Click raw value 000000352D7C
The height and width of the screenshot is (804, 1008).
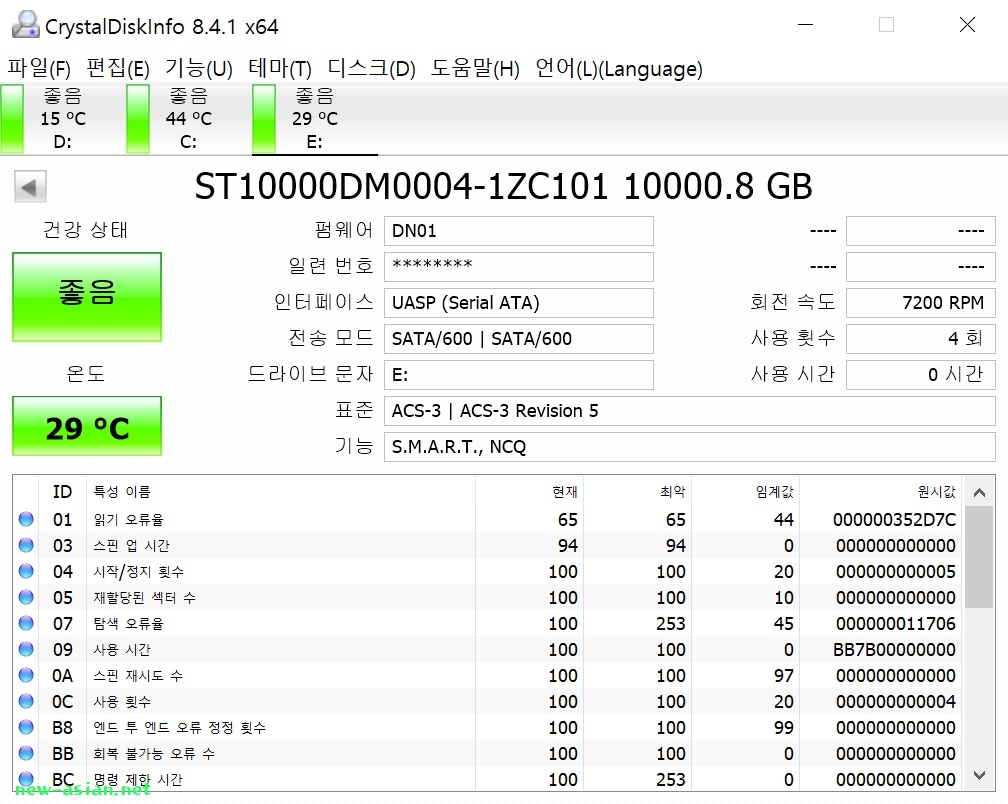[894, 519]
